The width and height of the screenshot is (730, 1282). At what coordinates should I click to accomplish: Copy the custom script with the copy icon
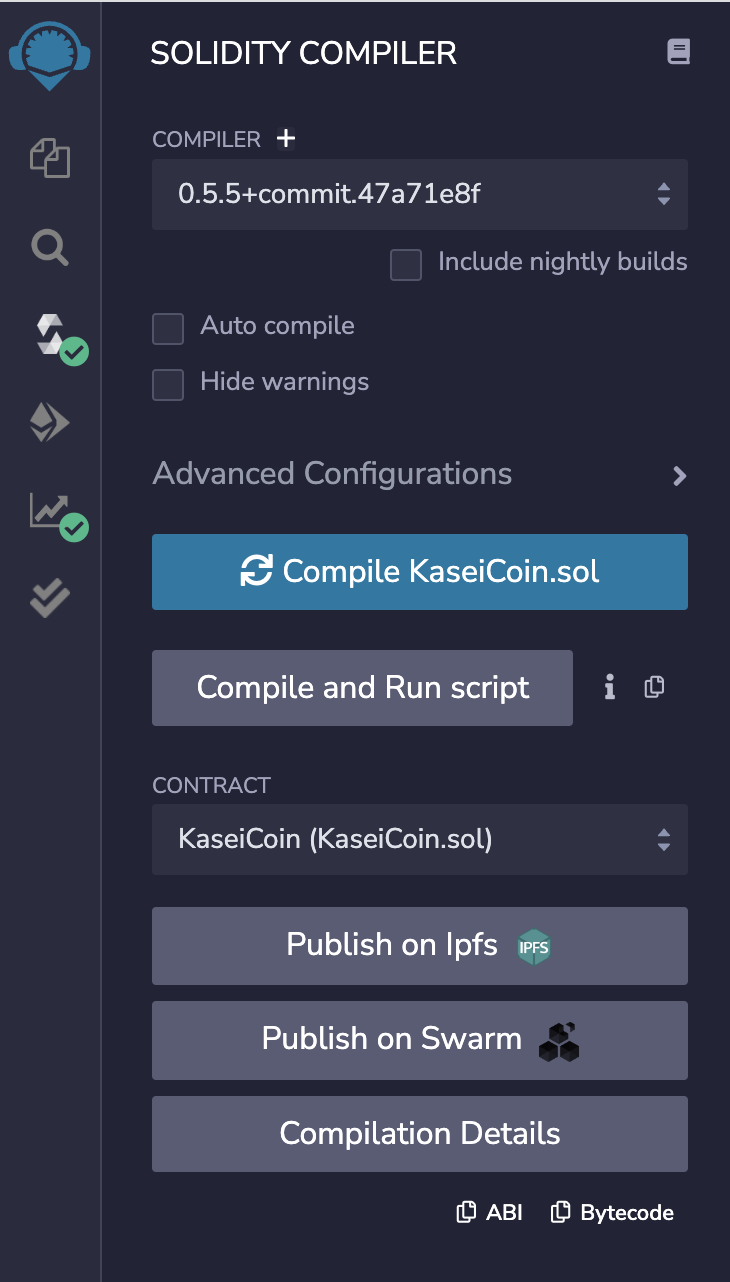point(654,687)
